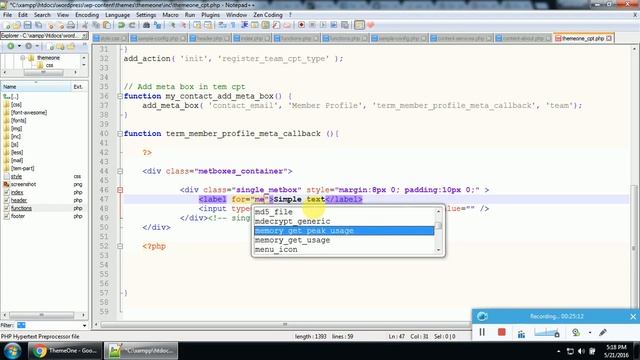Click the pencil annotate icon in recorder
The width and height of the screenshot is (640, 360).
point(603,332)
